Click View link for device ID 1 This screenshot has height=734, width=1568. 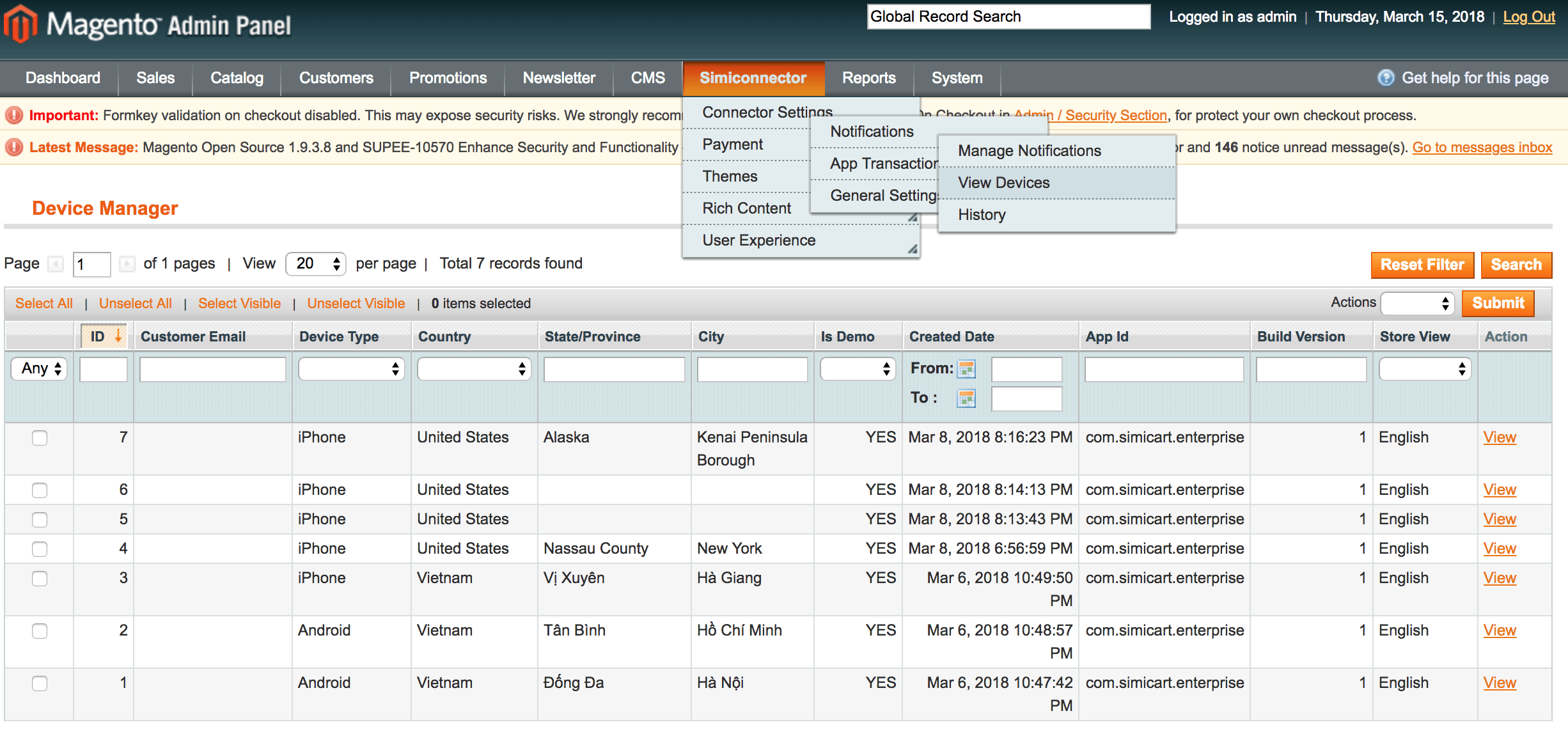click(x=1500, y=683)
